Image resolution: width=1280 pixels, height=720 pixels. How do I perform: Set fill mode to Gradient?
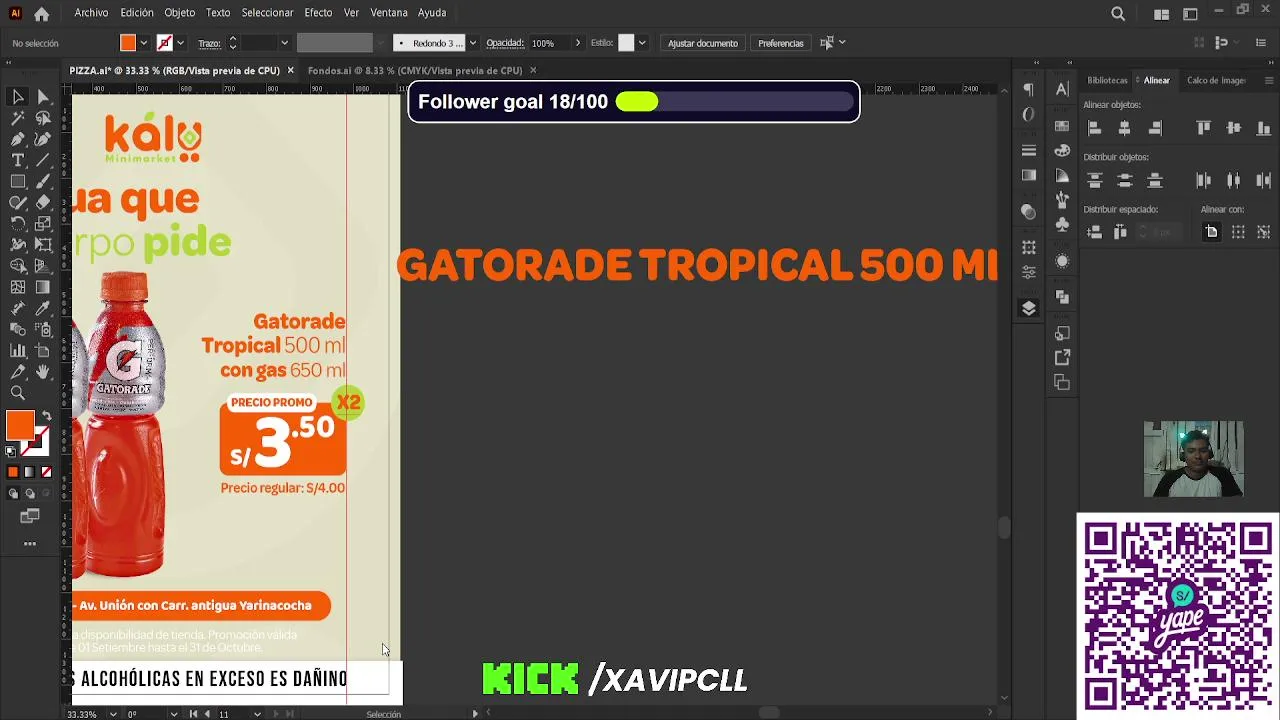coord(29,472)
